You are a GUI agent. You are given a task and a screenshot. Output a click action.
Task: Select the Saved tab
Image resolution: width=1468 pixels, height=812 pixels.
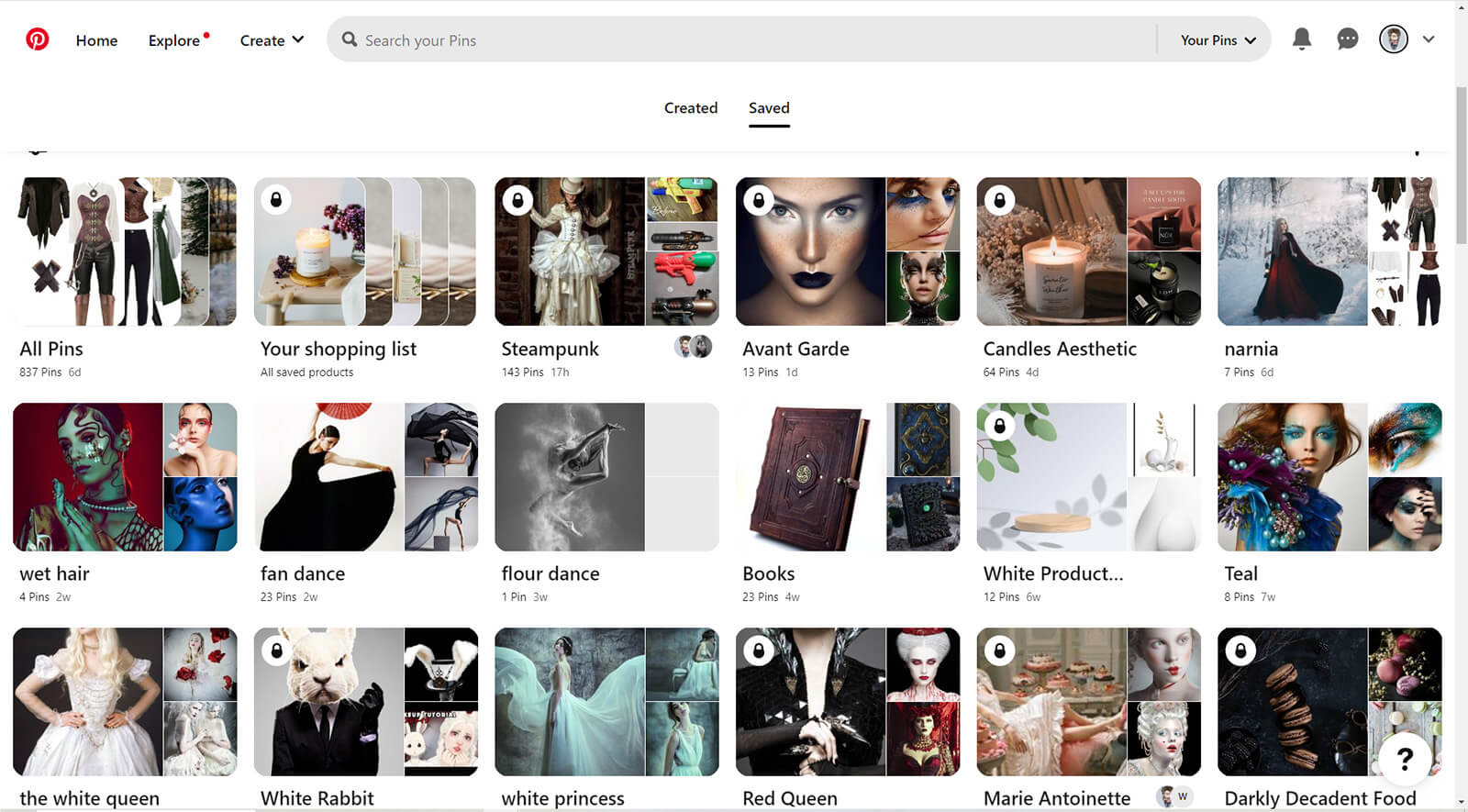click(769, 108)
